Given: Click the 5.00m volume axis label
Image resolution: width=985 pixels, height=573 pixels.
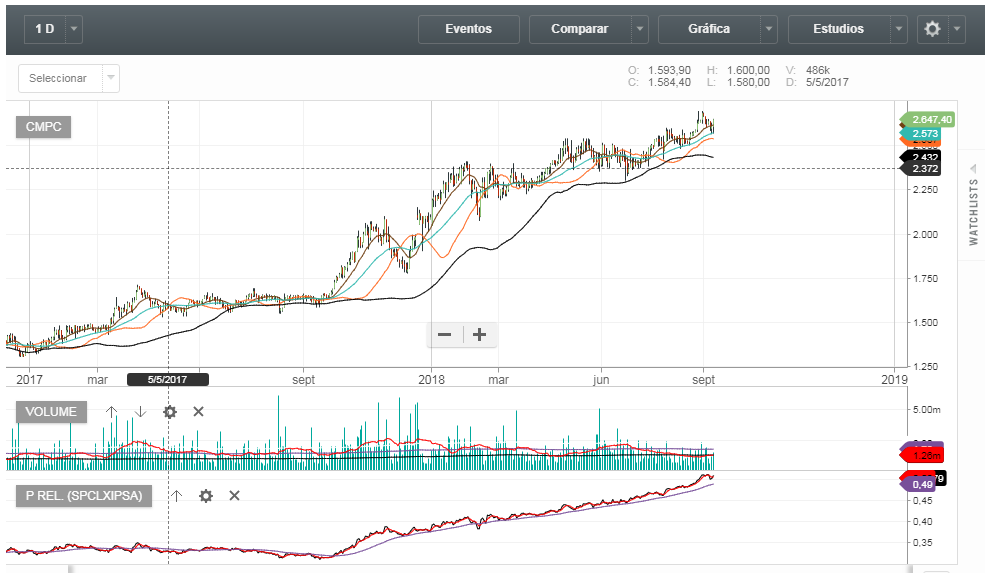Looking at the screenshot, I should [x=927, y=410].
